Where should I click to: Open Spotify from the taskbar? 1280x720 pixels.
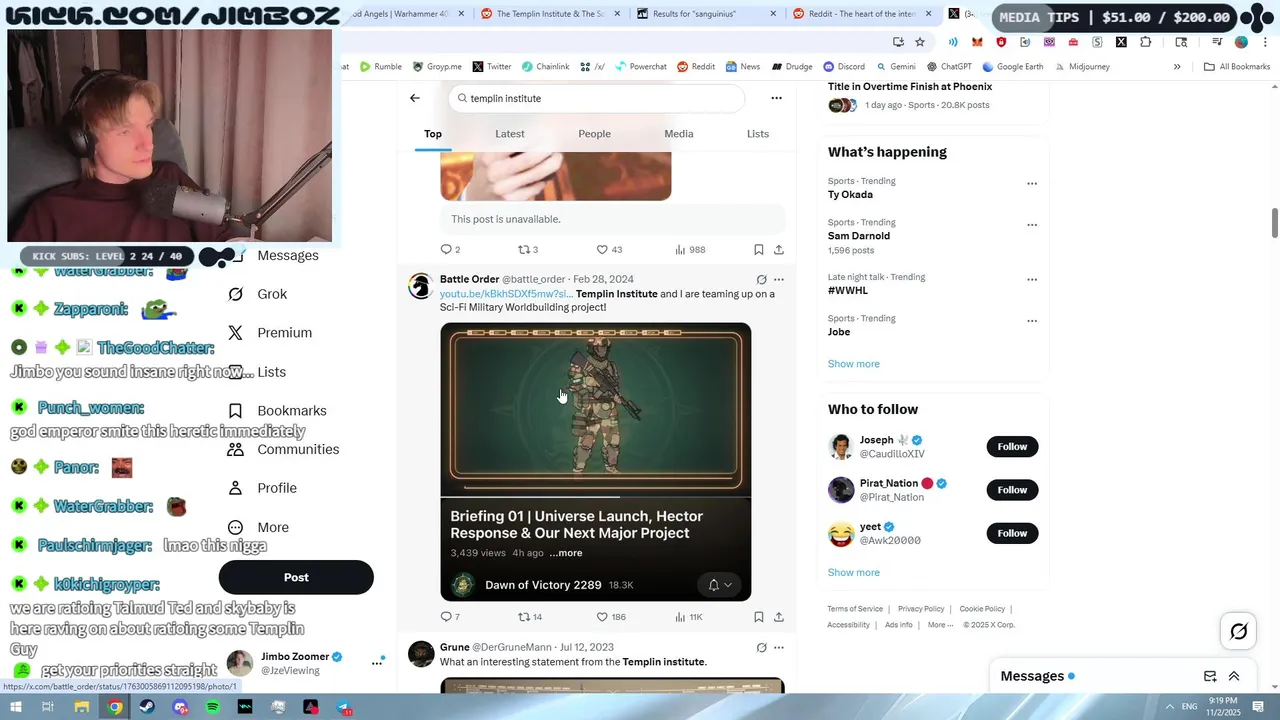(212, 707)
